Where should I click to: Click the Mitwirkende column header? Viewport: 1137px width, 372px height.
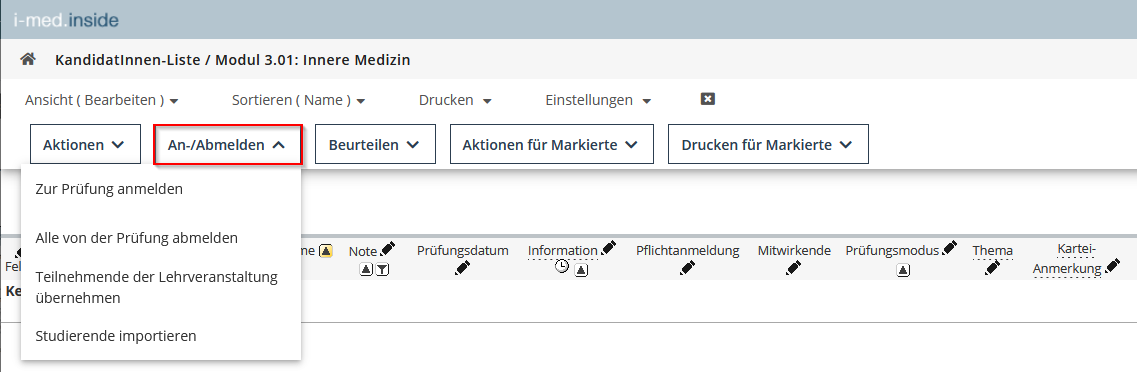click(x=794, y=251)
